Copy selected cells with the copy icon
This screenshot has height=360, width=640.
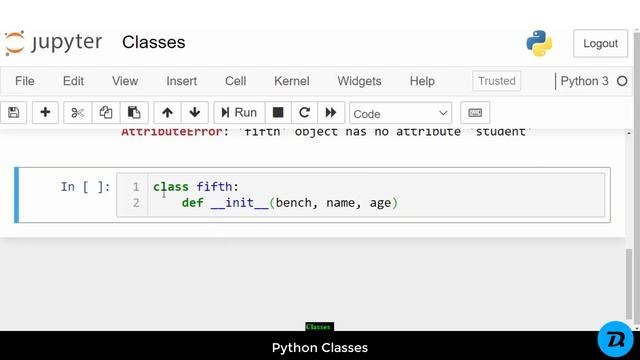pos(106,113)
